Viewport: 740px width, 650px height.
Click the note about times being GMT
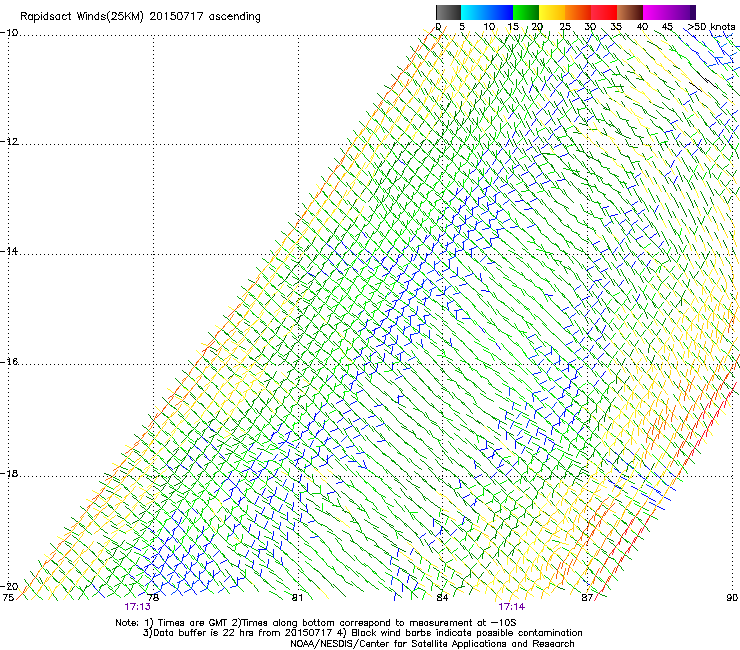pyautogui.click(x=316, y=623)
